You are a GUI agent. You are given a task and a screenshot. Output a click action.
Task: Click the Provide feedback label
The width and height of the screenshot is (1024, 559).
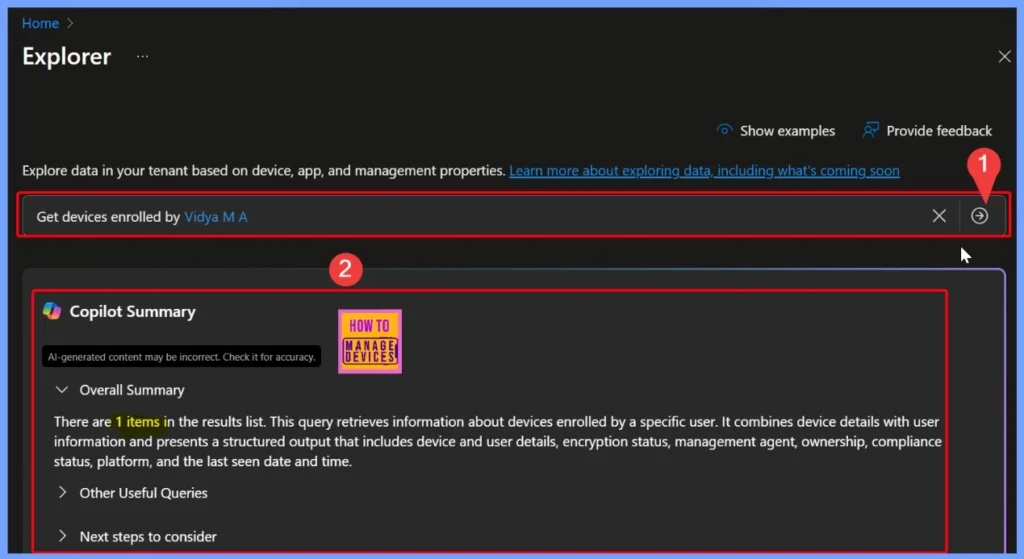click(938, 131)
